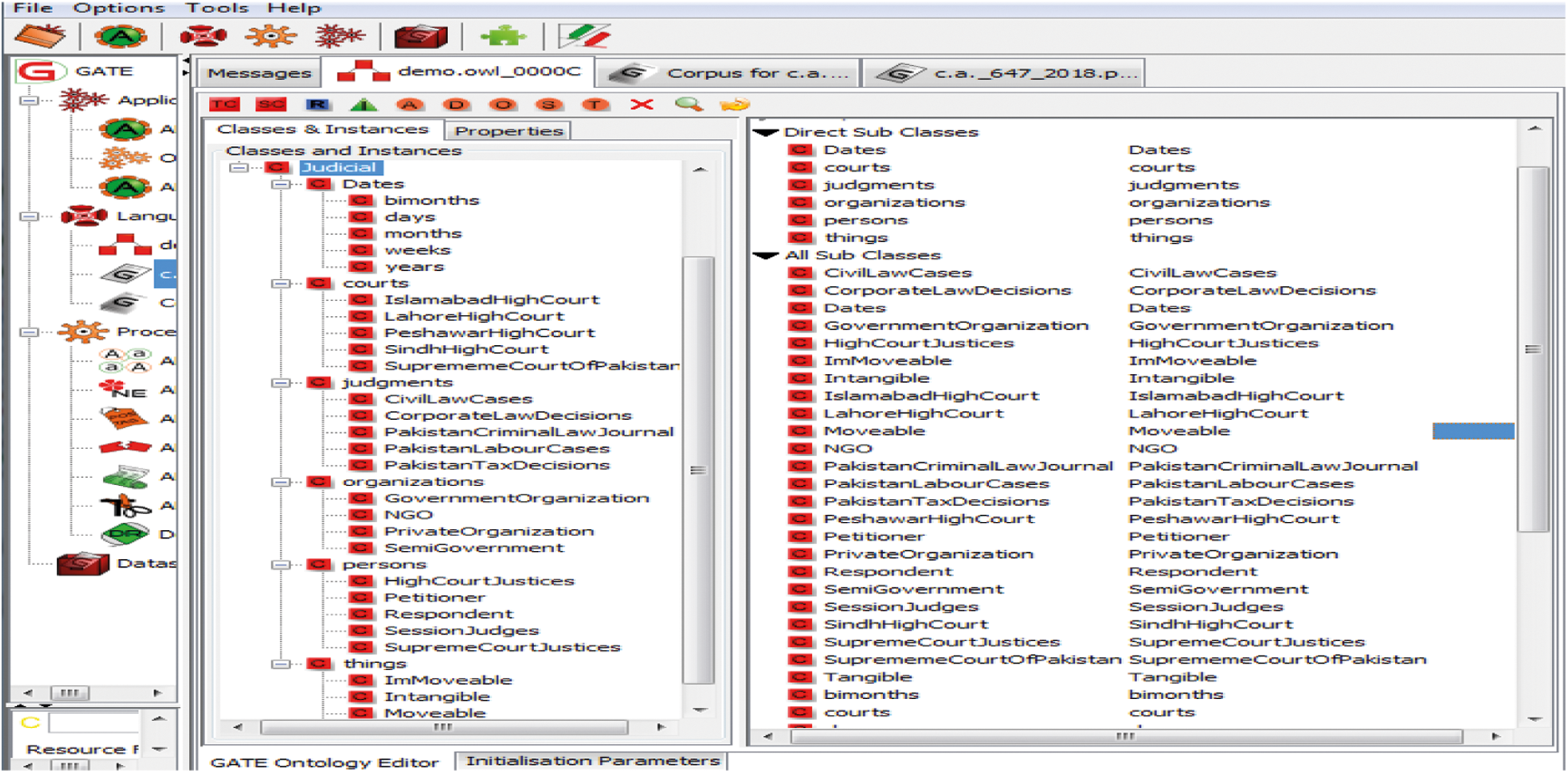Viewport: 1568px width, 773px height.
Task: Open the Messages tab
Action: pos(259,73)
